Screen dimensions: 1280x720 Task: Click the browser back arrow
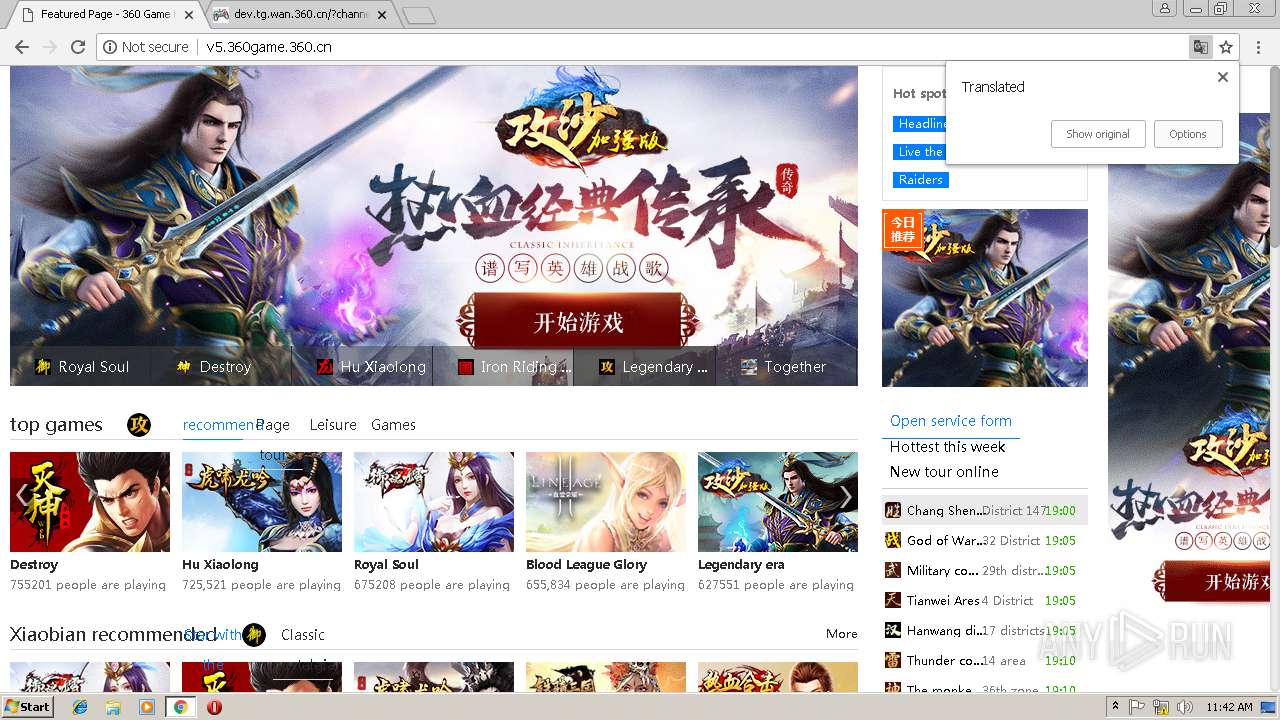pyautogui.click(x=22, y=47)
